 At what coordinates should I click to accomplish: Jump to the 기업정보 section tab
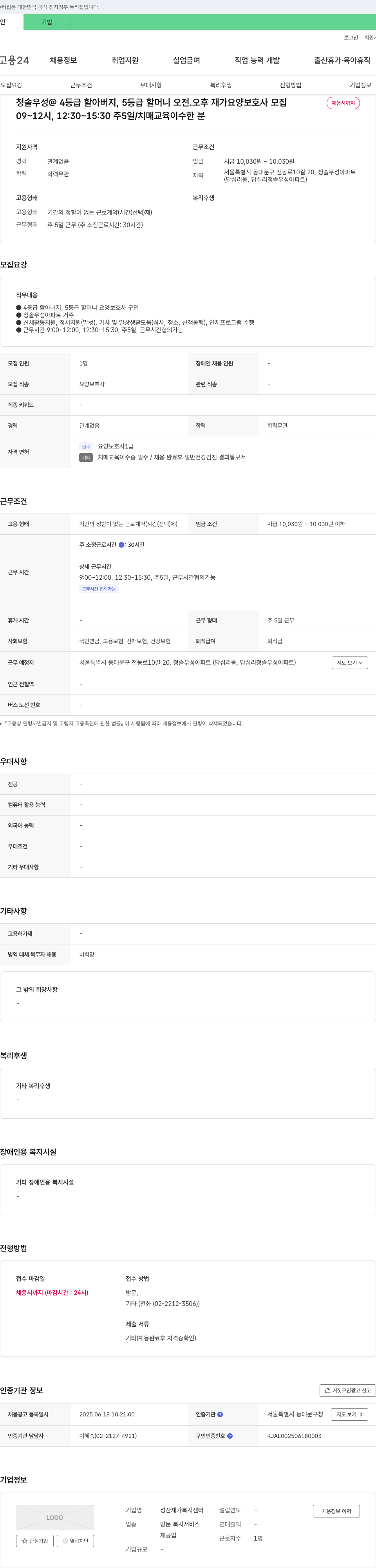(360, 85)
